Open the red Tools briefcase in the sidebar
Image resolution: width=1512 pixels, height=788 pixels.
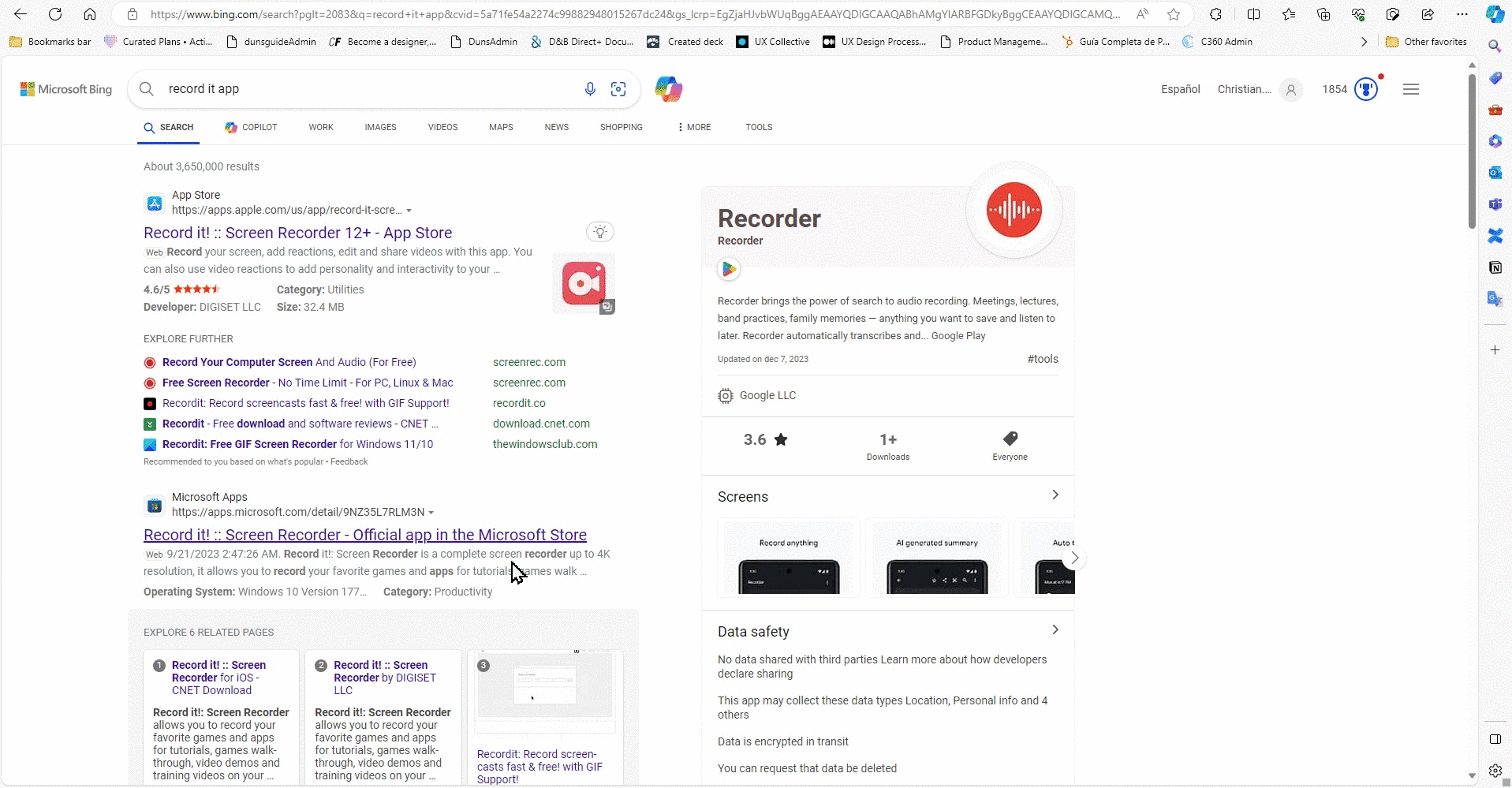click(x=1495, y=110)
